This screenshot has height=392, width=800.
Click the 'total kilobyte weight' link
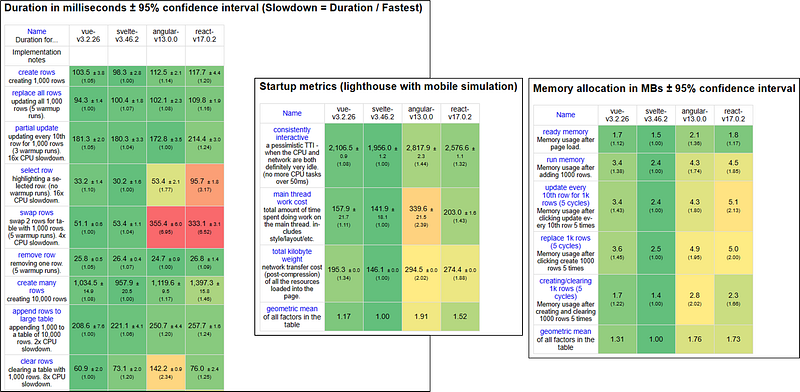pos(292,256)
